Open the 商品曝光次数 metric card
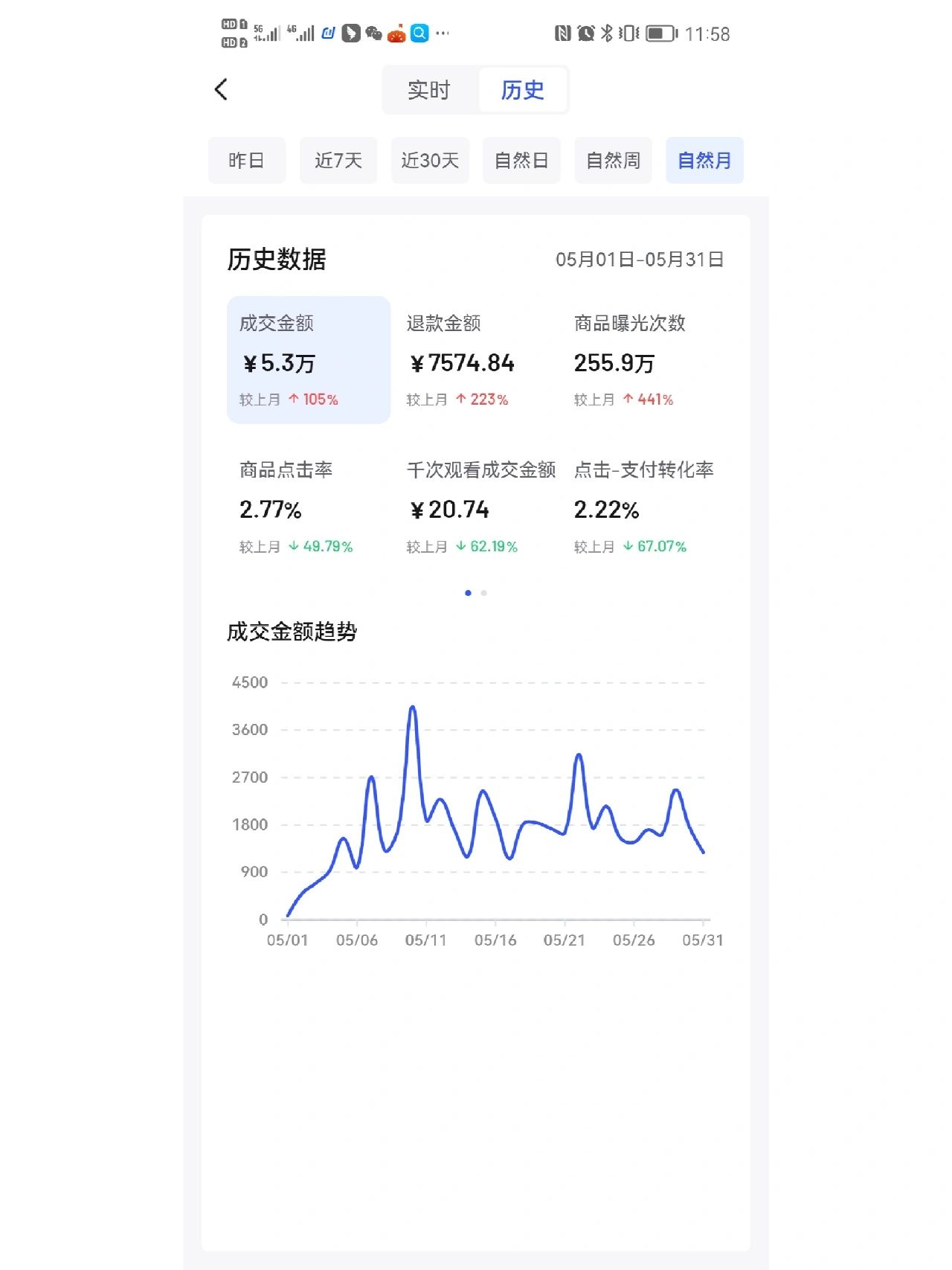Screen dimensions: 952x1270 643,360
